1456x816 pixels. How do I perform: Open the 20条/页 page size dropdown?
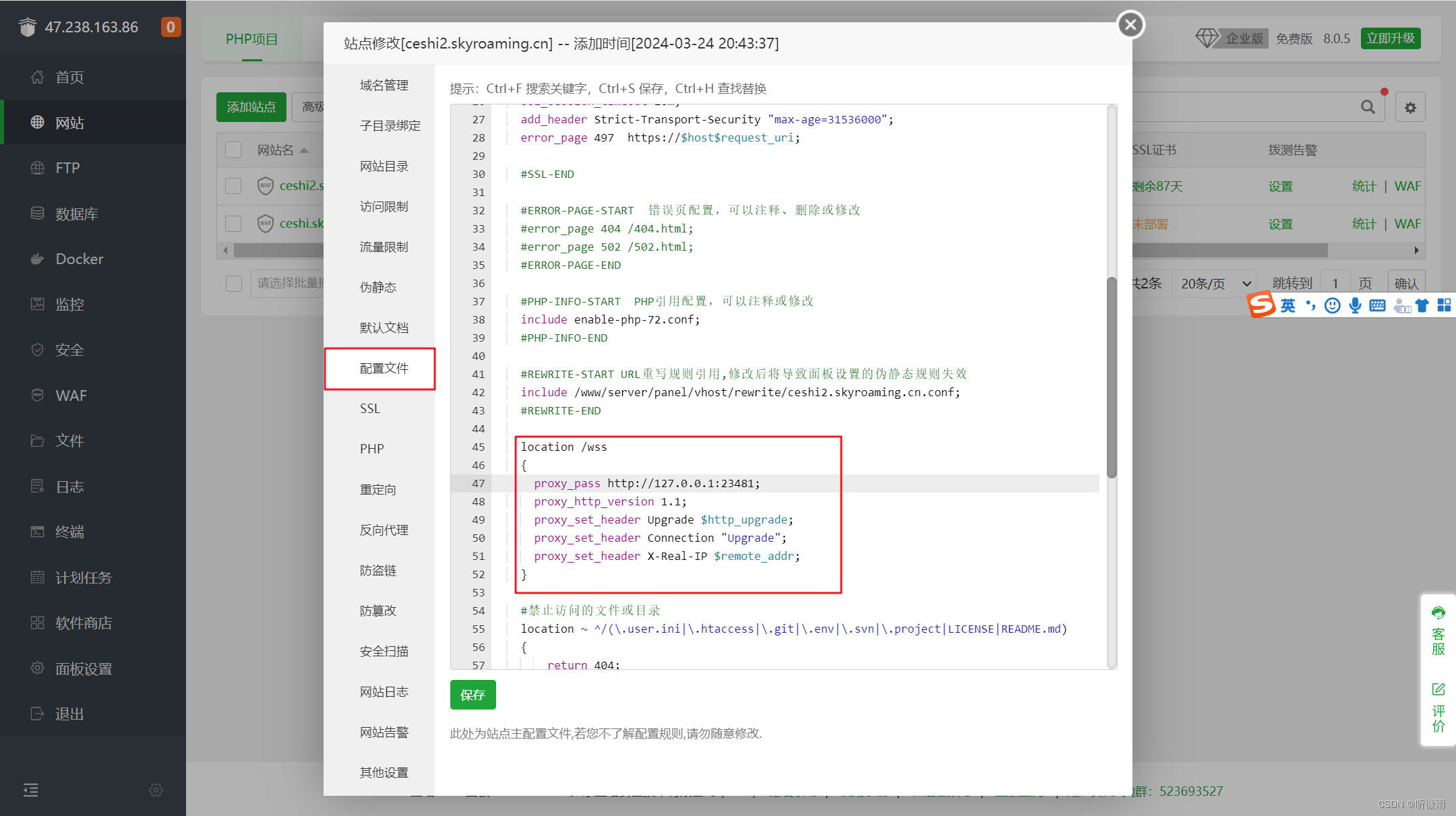(1213, 283)
